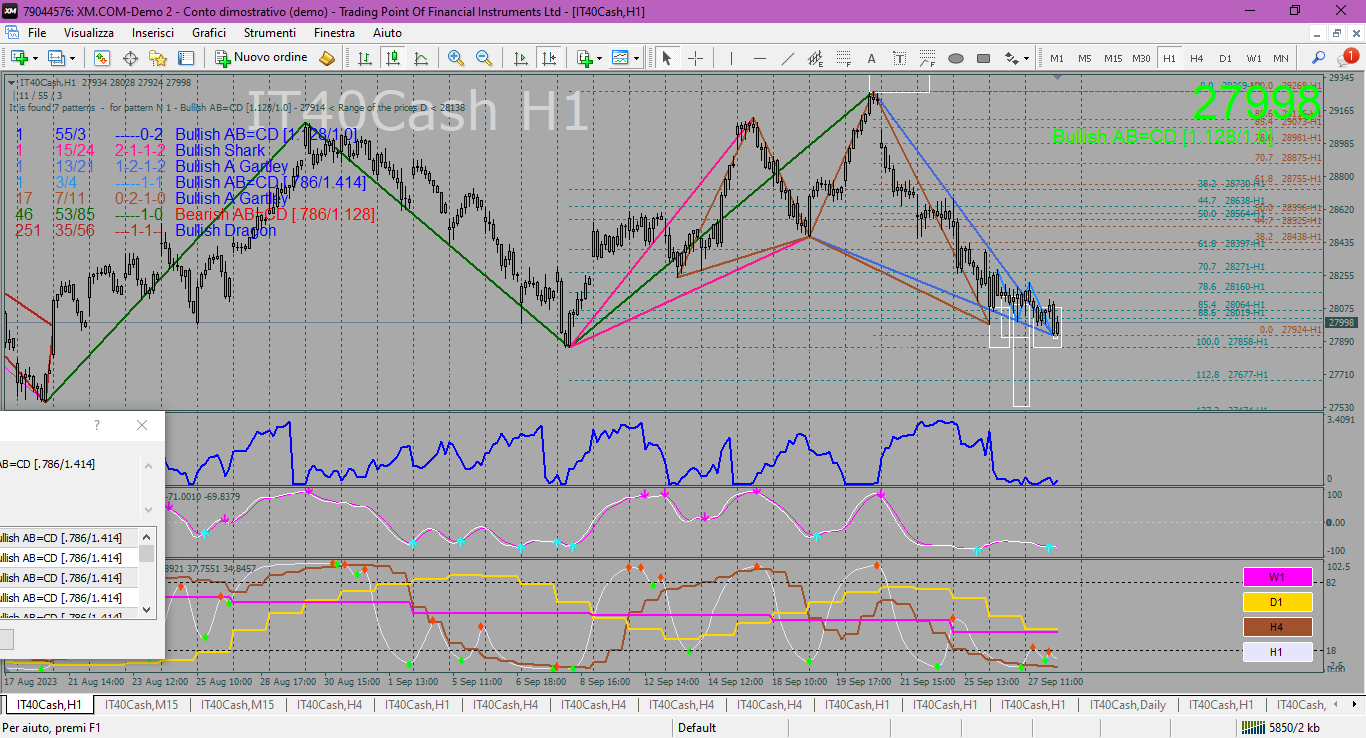
Task: Select the text label tool
Action: click(899, 58)
